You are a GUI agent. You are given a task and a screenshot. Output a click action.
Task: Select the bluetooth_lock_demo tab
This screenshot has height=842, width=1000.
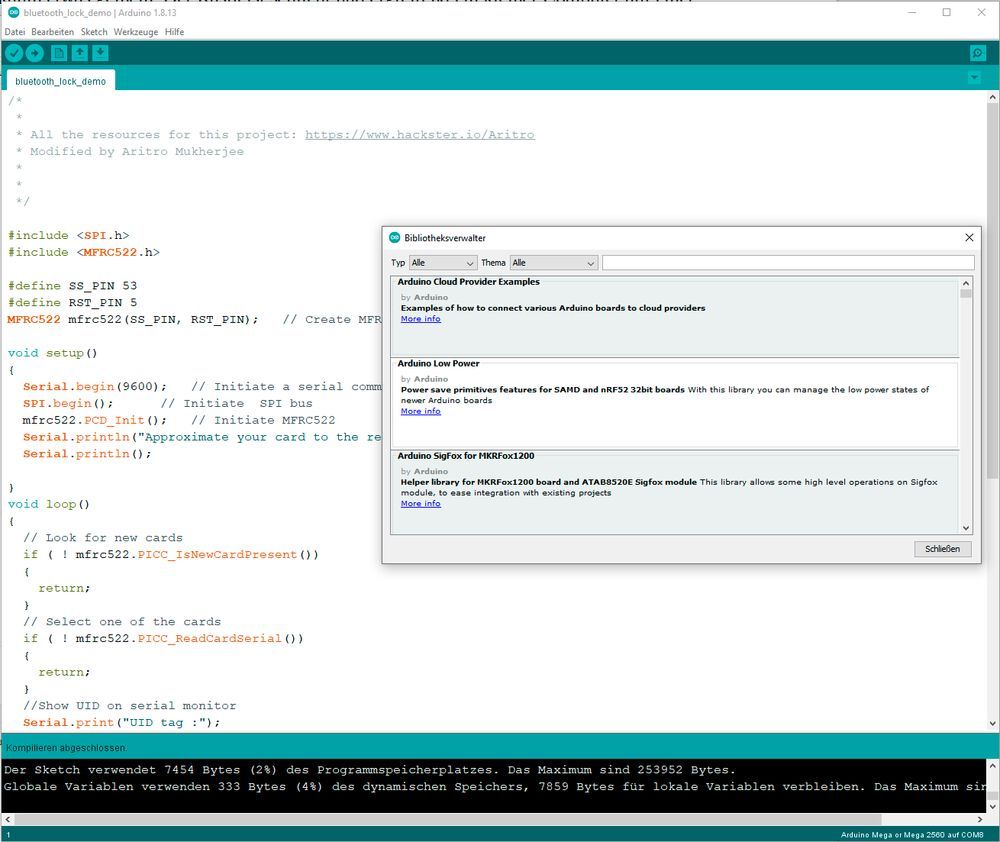pyautogui.click(x=60, y=81)
